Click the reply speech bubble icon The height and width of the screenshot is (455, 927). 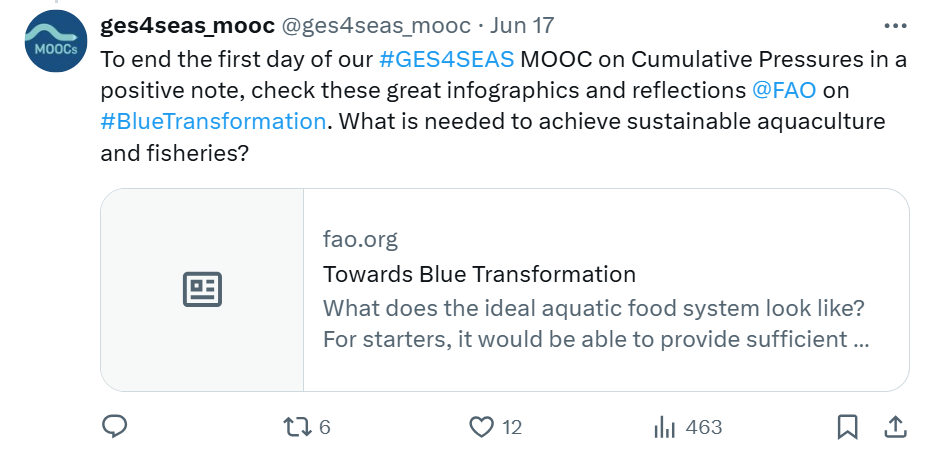coord(115,427)
